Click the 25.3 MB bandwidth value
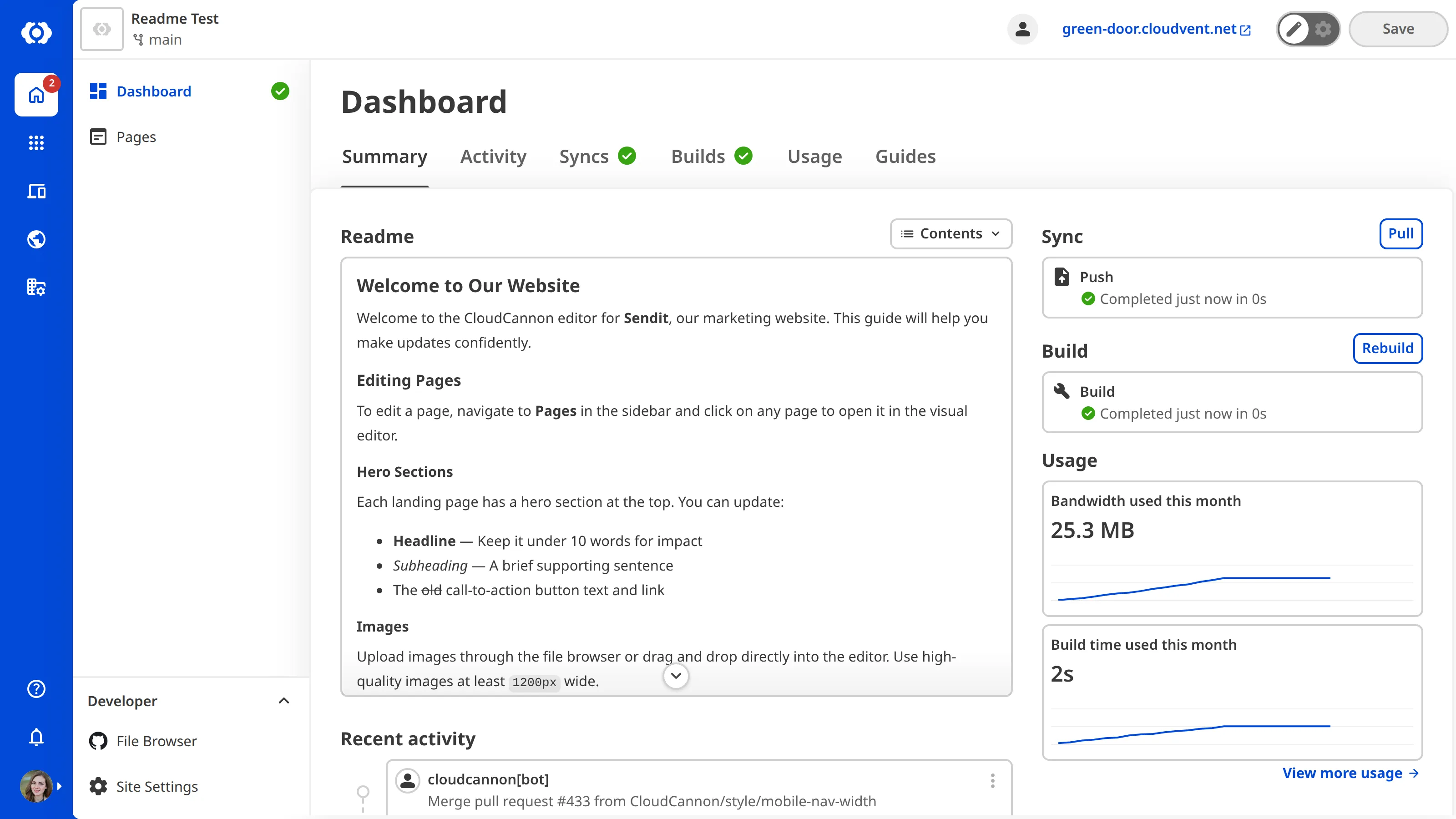Screen dimensions: 1456x819 pyautogui.click(x=1092, y=530)
